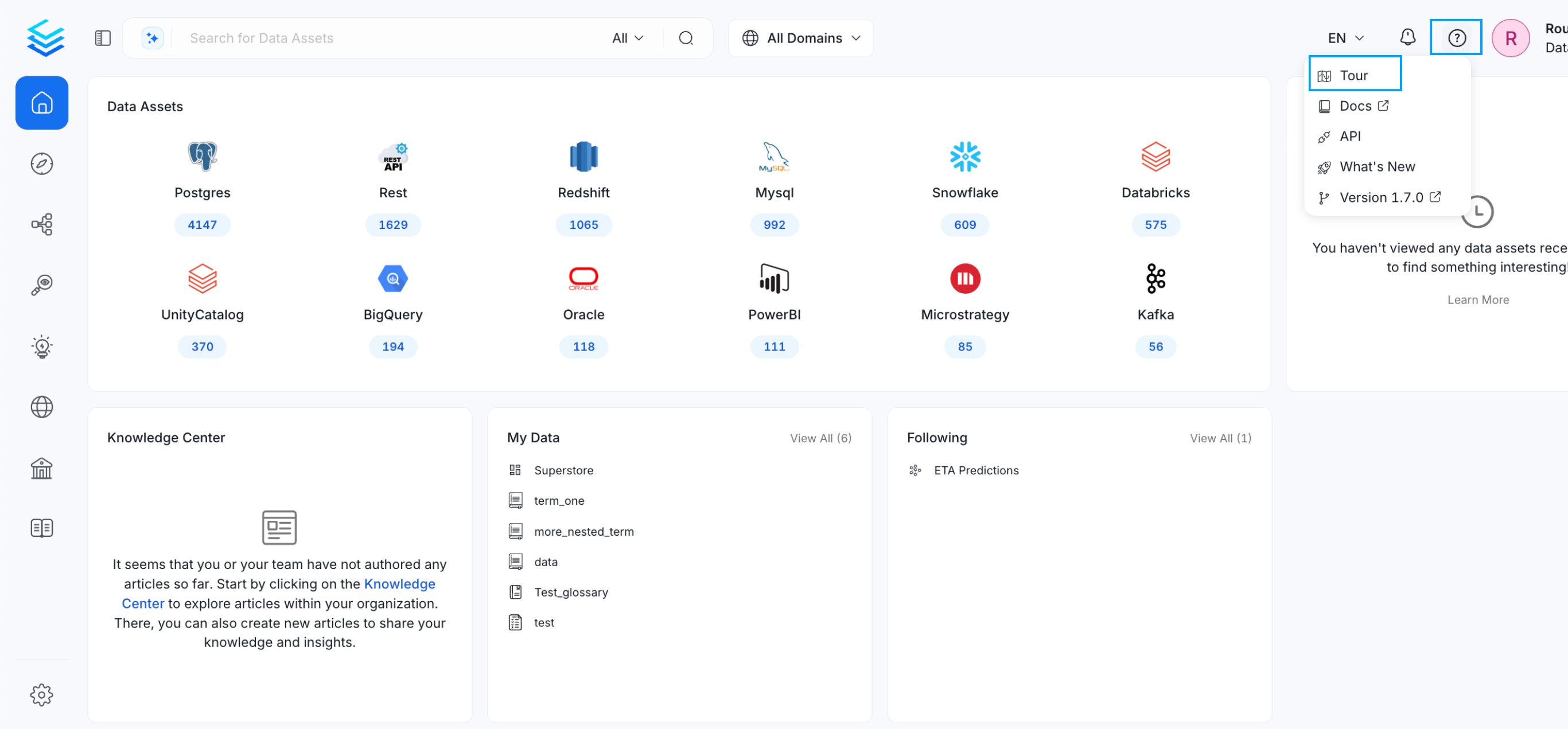Open the insights lightbulb icon

(x=41, y=346)
